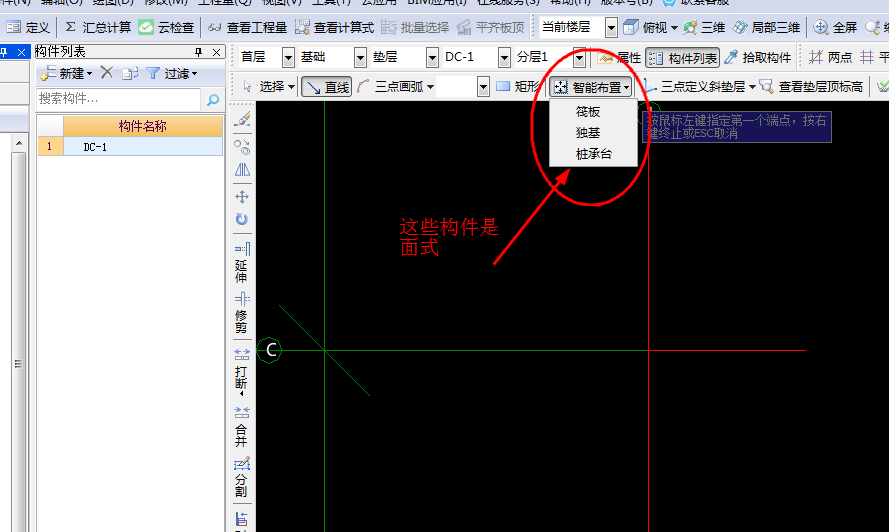
Task: Expand the 当前楼层 floor combo box
Action: [x=611, y=27]
